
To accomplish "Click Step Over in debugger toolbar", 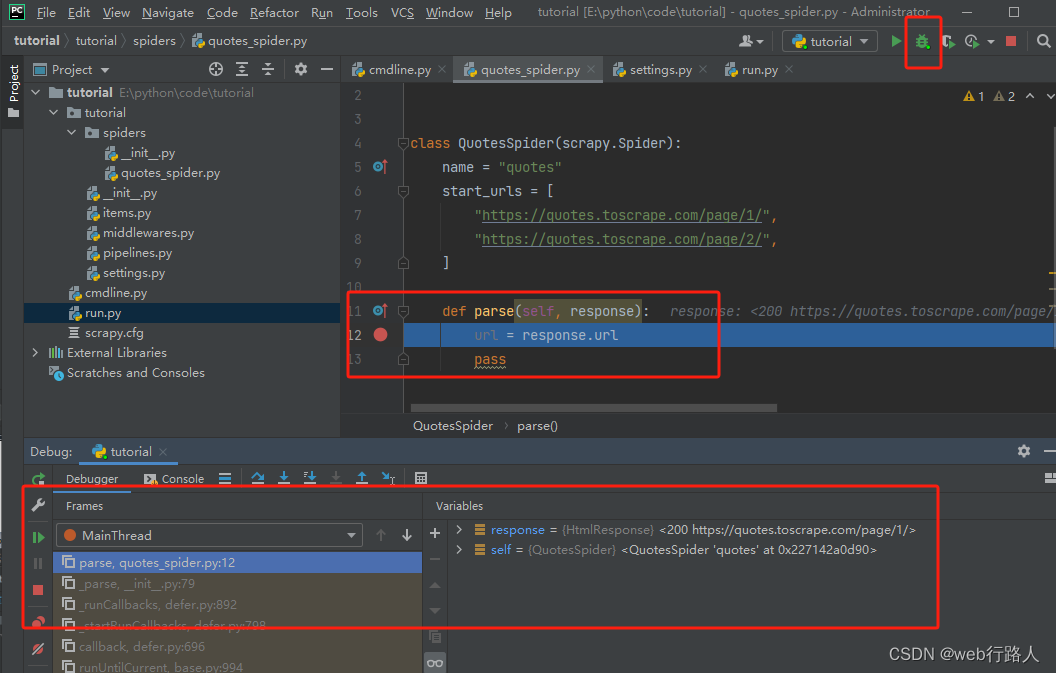I will click(257, 478).
